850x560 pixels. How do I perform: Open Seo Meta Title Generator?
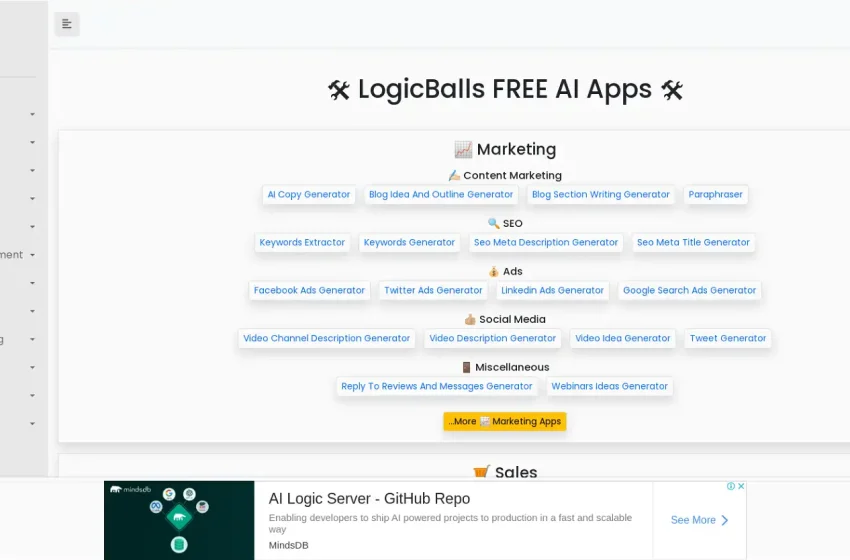693,242
